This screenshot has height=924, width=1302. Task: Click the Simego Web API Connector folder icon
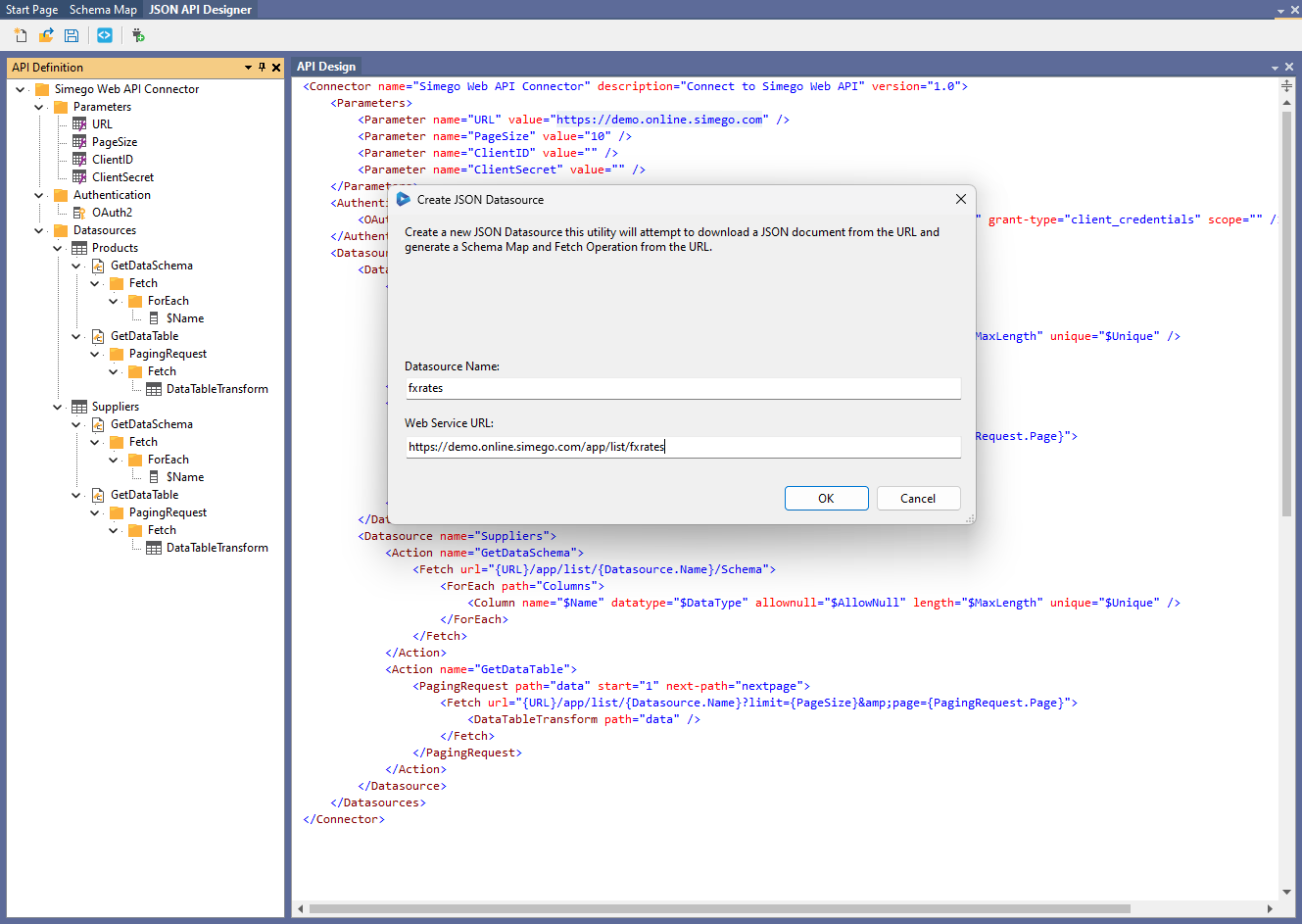(x=42, y=89)
